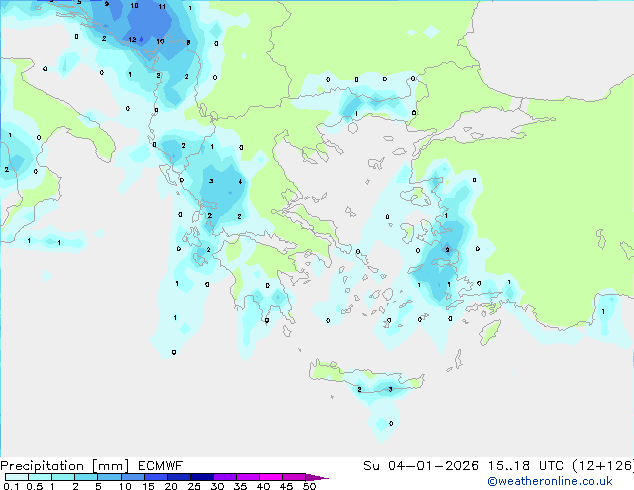The width and height of the screenshot is (634, 490).
Task: Click the 'ECMWF' model label
Action: coord(161,466)
